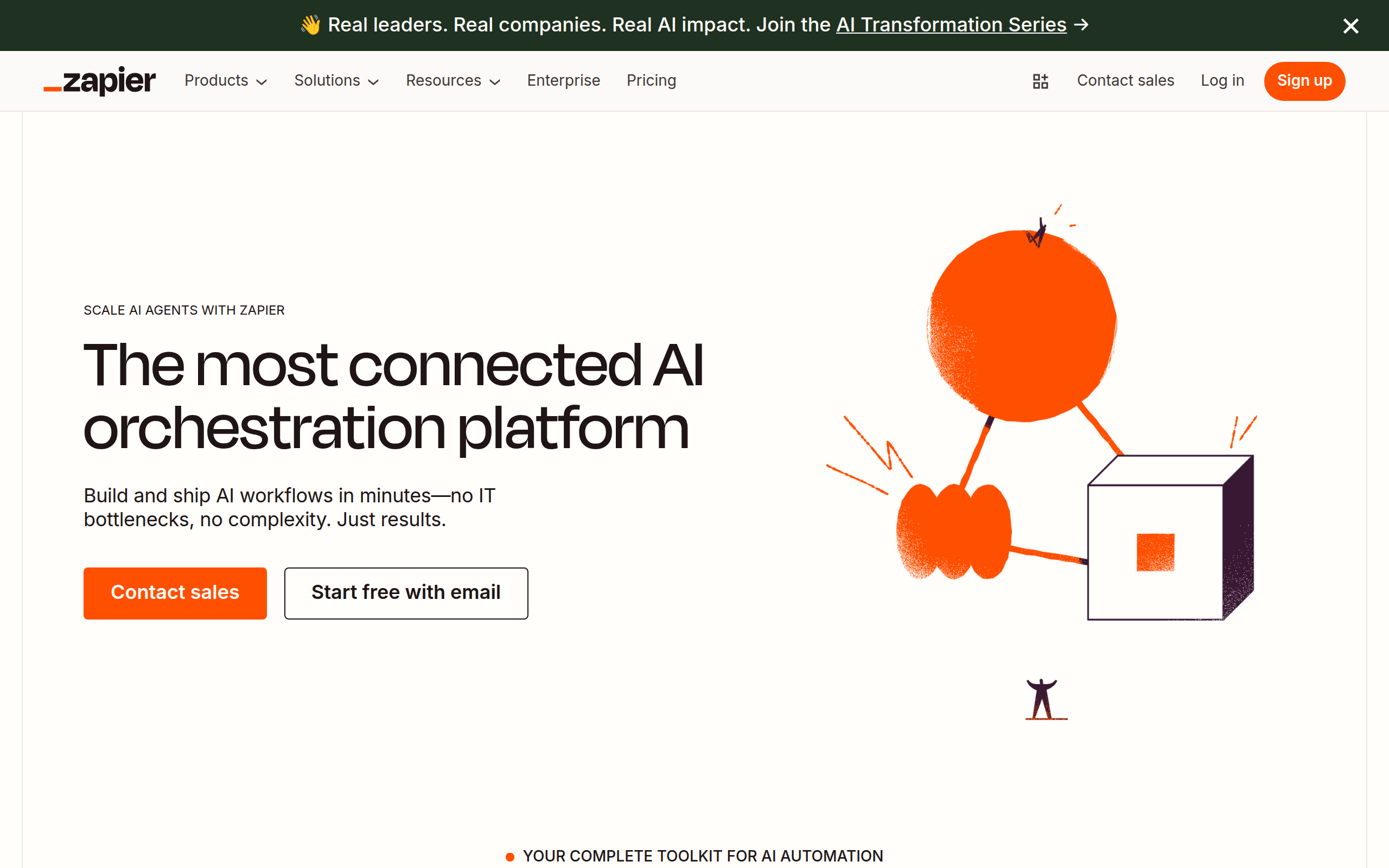Sign up for Zapier
1389x868 pixels.
tap(1304, 81)
